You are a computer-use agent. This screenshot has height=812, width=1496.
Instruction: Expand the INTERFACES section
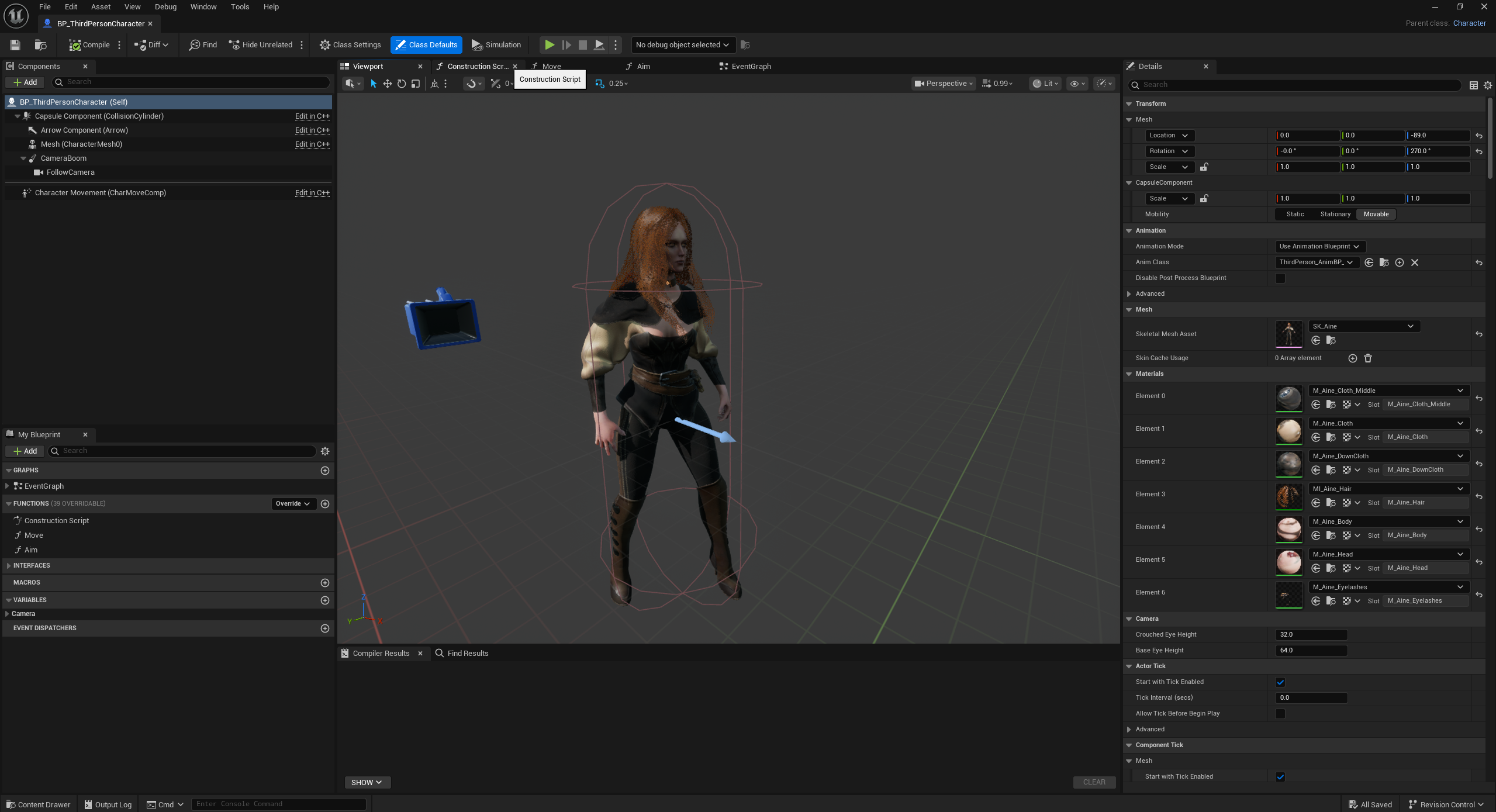(8, 566)
